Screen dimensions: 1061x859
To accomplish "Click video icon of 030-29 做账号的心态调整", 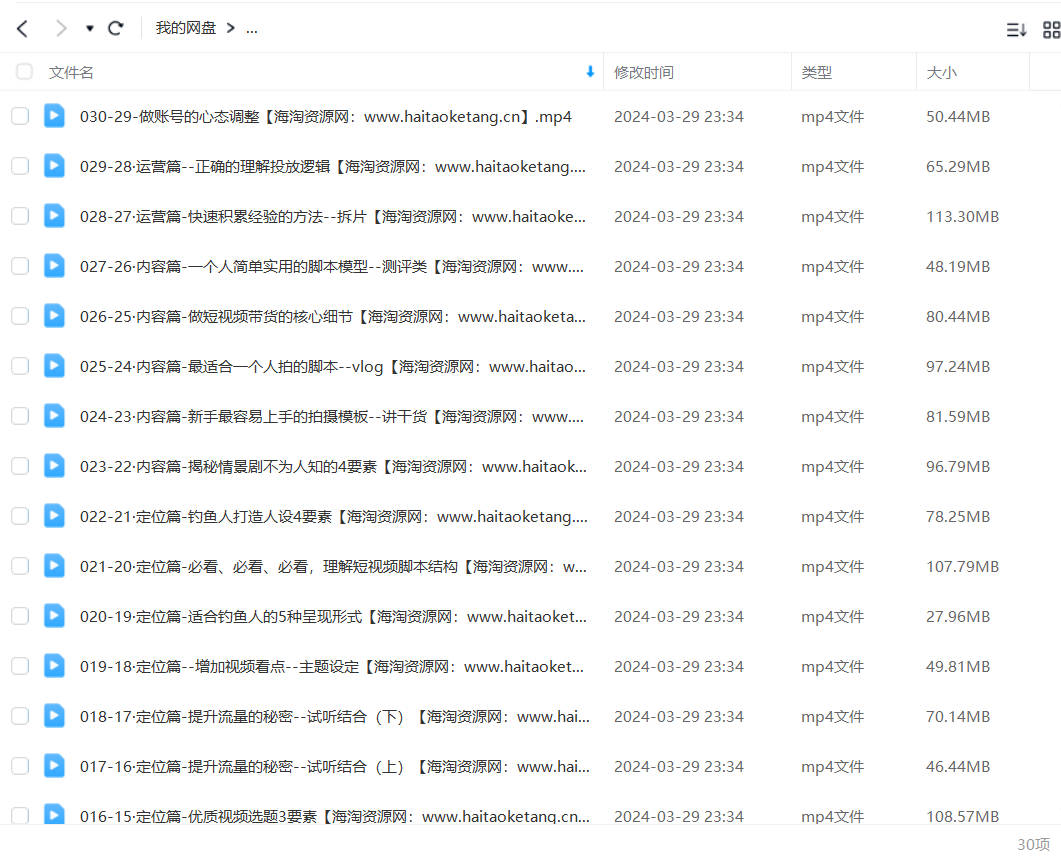I will pos(54,116).
